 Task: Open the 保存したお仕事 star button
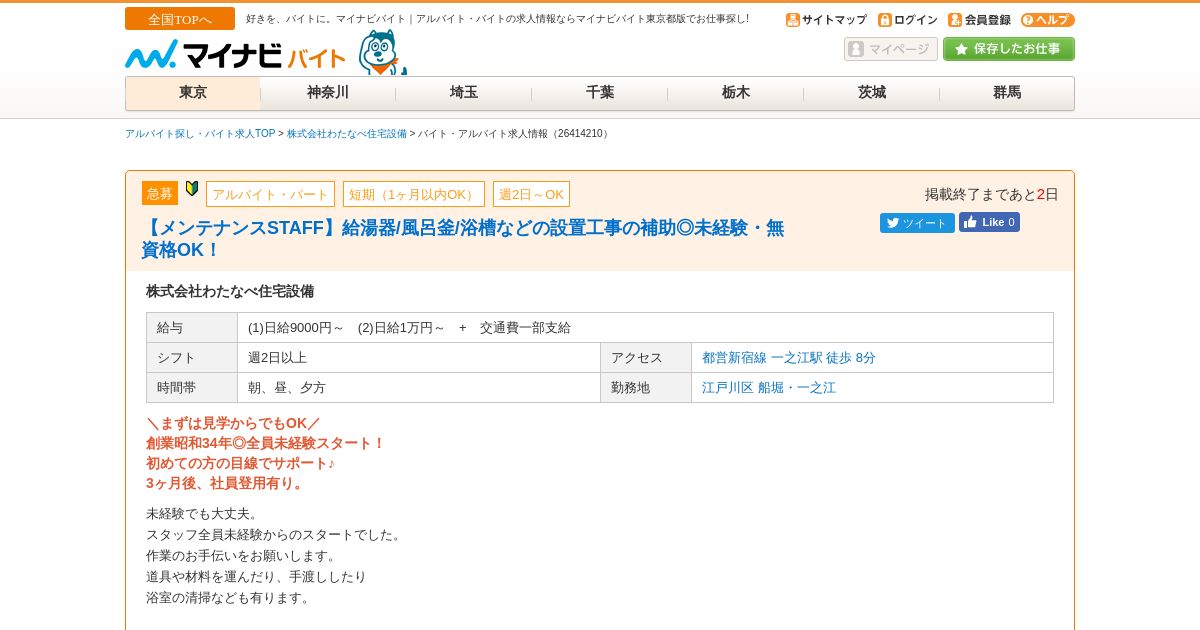click(x=1009, y=49)
